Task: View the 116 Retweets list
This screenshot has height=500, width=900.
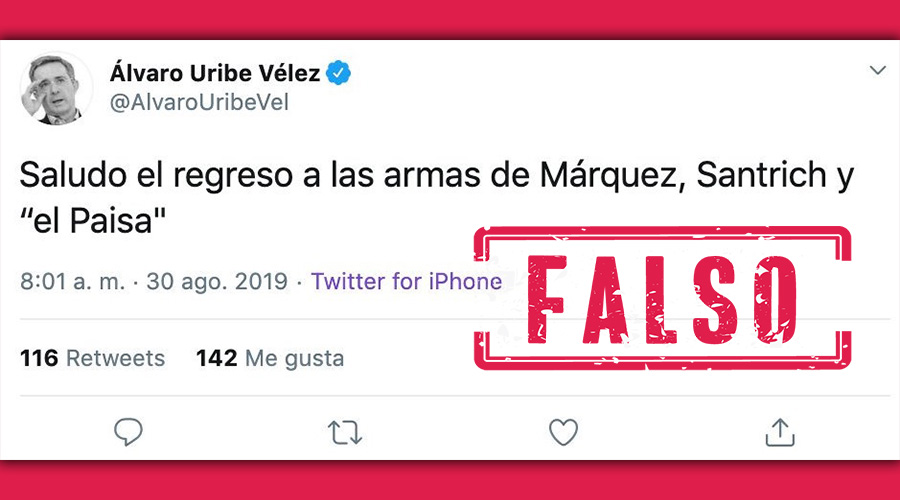Action: pos(92,358)
